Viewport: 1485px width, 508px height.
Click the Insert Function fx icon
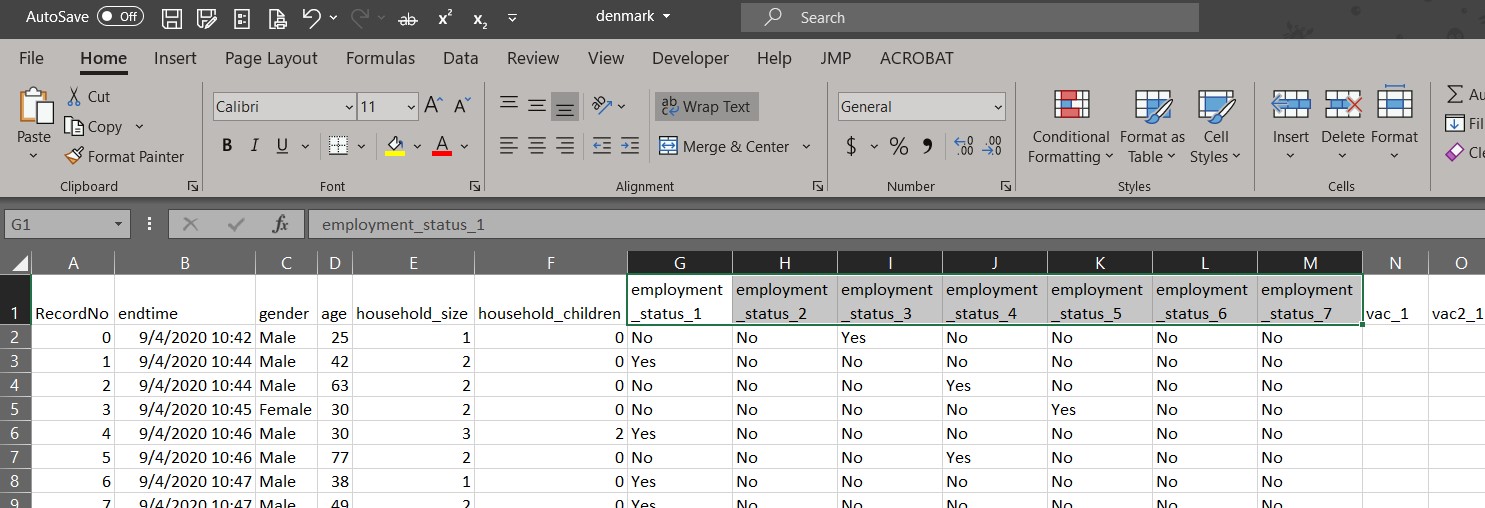pyautogui.click(x=280, y=225)
